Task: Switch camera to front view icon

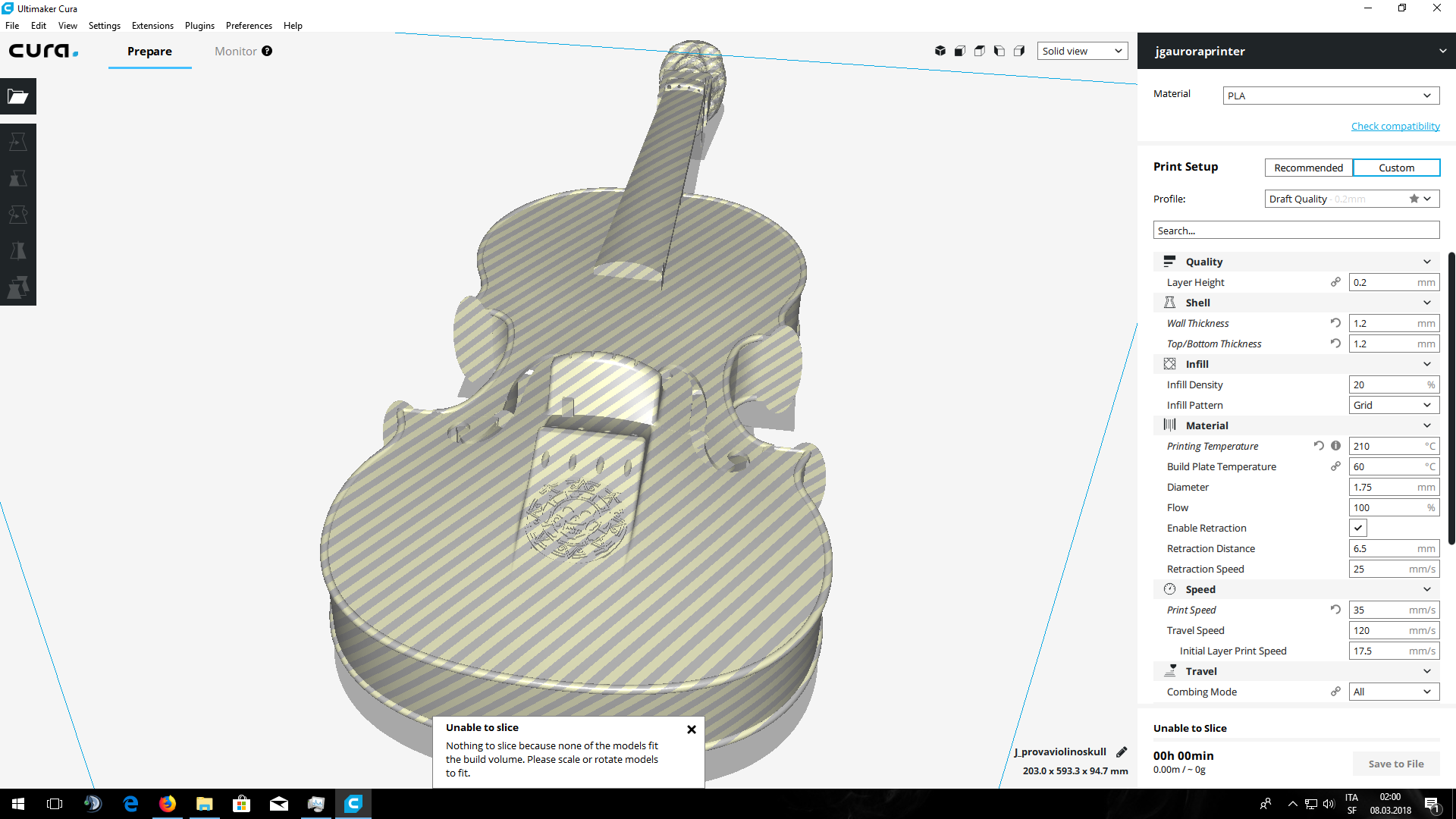Action: point(960,51)
